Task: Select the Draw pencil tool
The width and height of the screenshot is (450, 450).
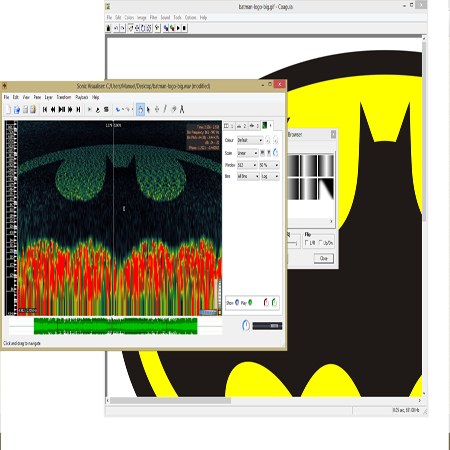Action: [x=165, y=109]
